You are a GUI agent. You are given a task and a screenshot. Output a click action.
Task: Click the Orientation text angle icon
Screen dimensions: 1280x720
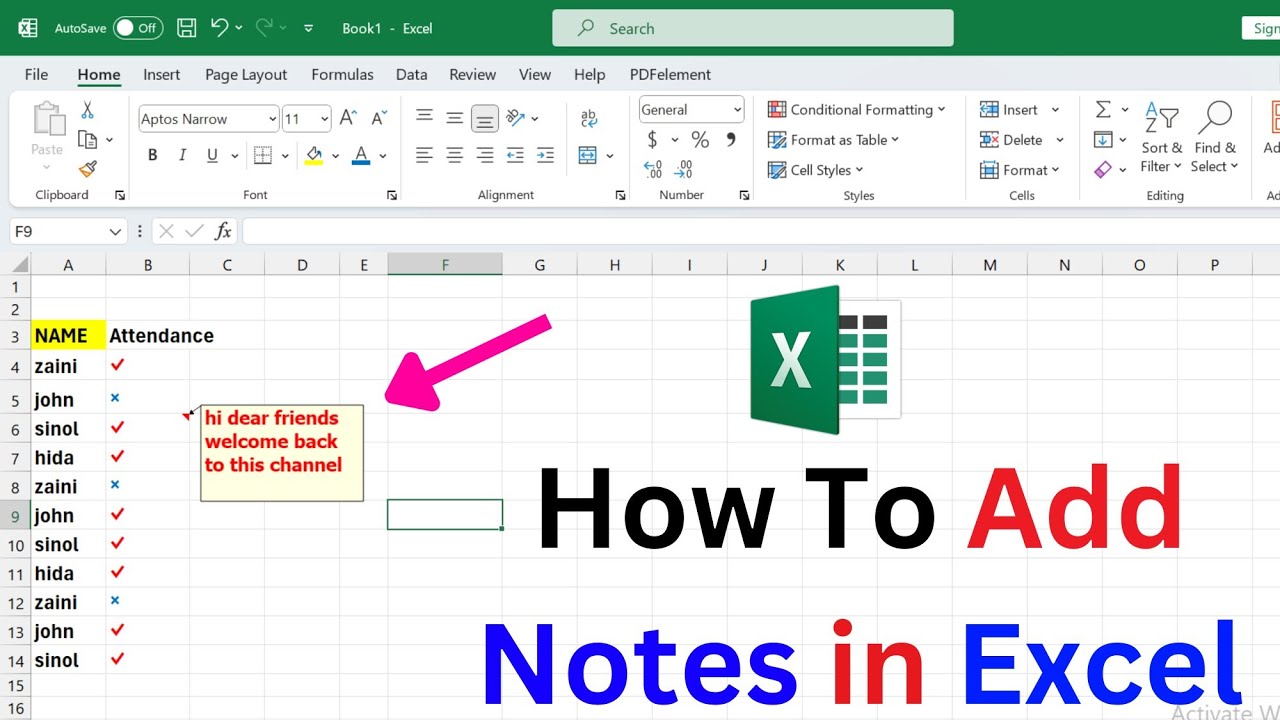516,118
